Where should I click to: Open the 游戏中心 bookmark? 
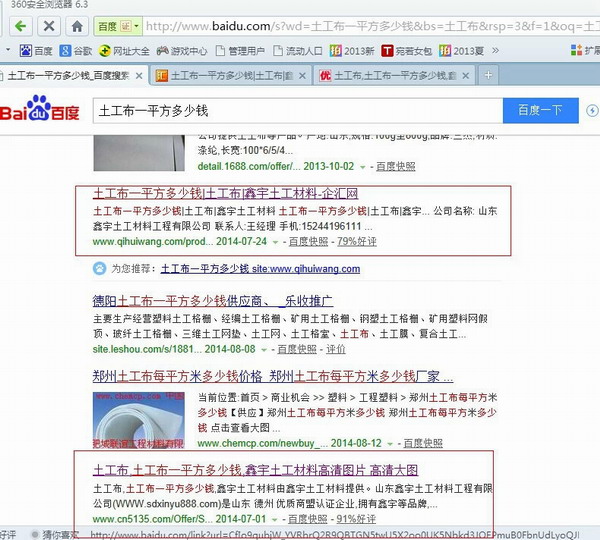182,50
